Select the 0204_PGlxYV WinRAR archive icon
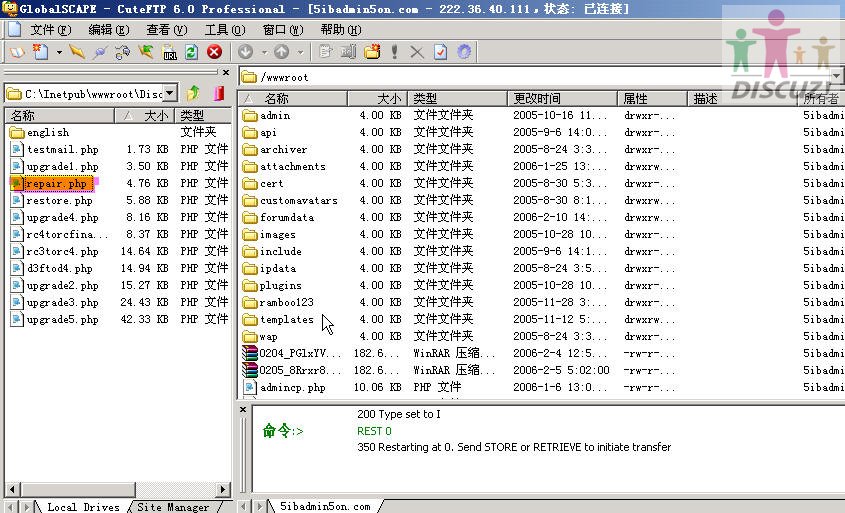This screenshot has height=513, width=845. pyautogui.click(x=250, y=353)
